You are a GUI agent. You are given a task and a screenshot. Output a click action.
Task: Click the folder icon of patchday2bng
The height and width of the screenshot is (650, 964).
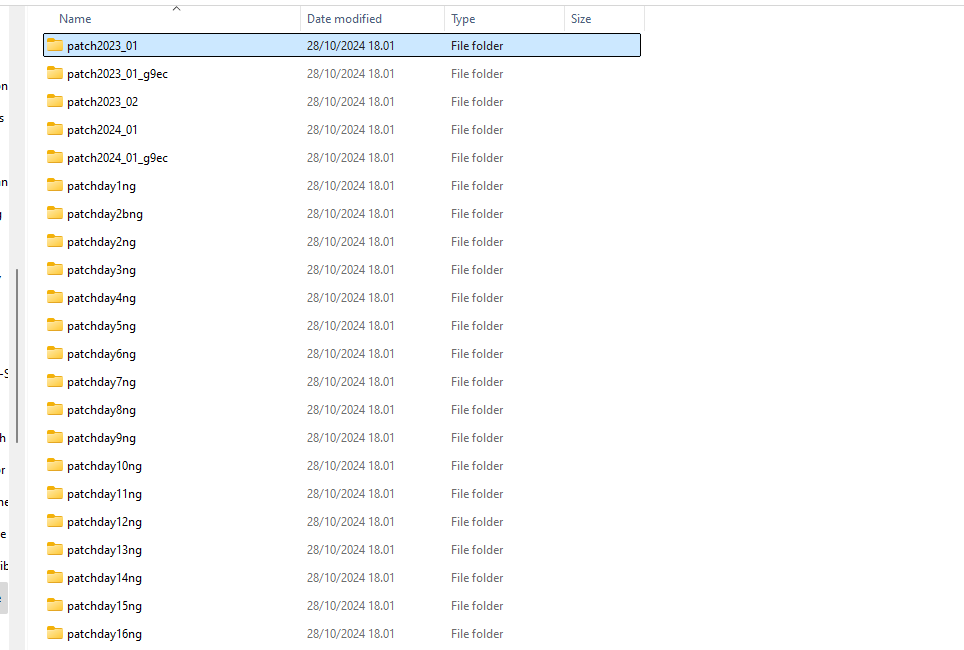55,213
